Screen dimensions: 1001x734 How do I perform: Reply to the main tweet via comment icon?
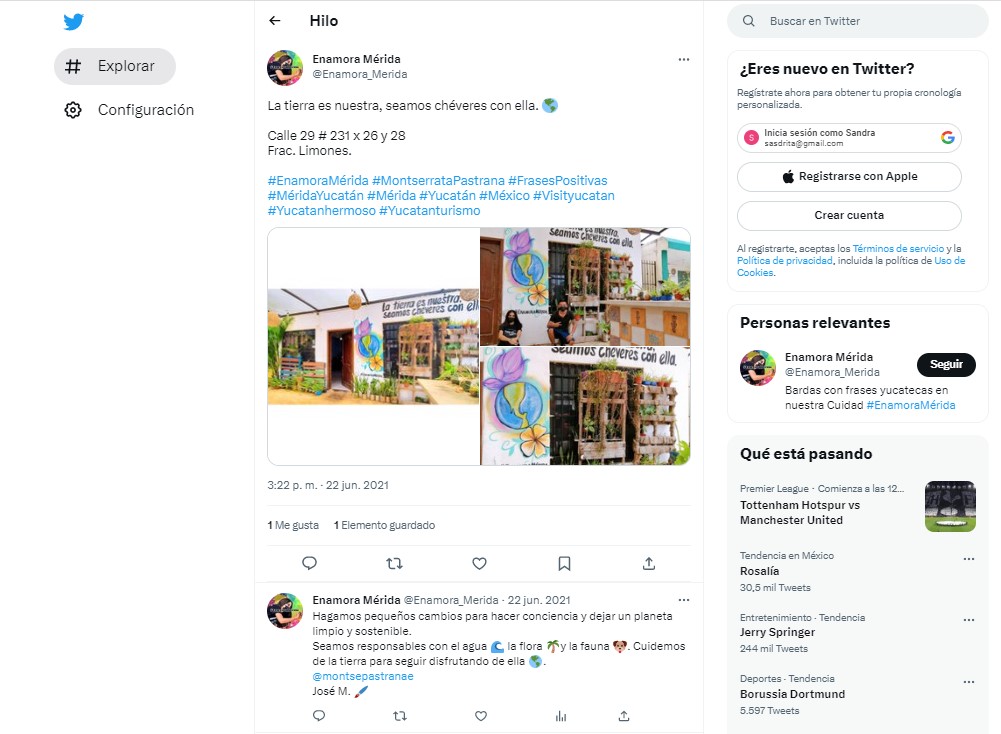click(x=310, y=563)
